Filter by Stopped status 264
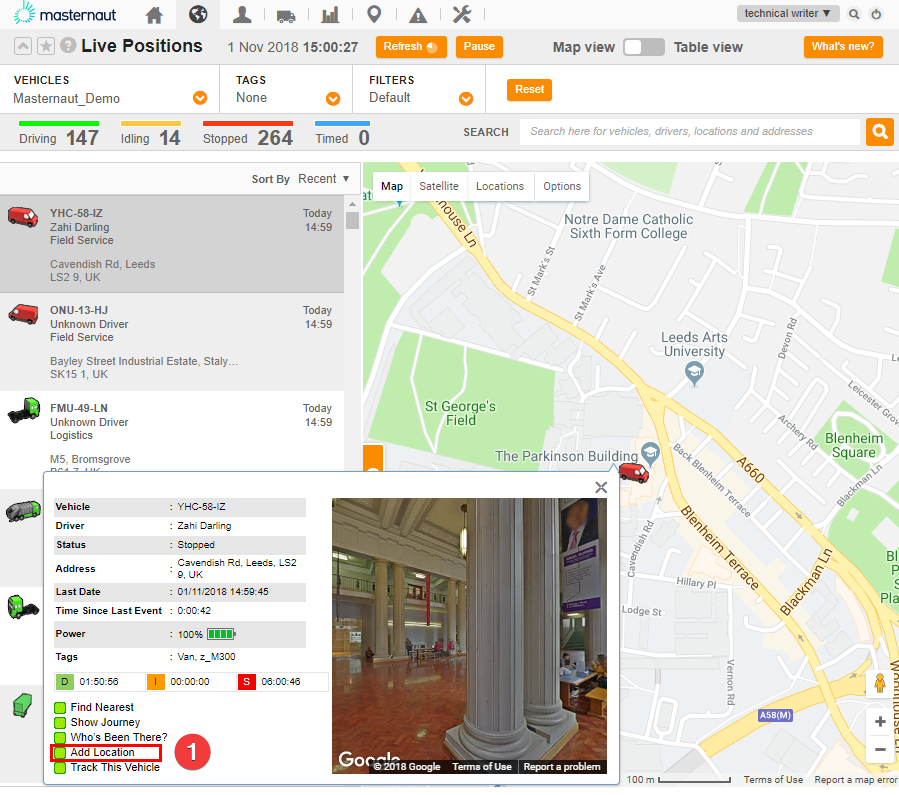Screen dimensions: 899x795 pyautogui.click(x=248, y=134)
